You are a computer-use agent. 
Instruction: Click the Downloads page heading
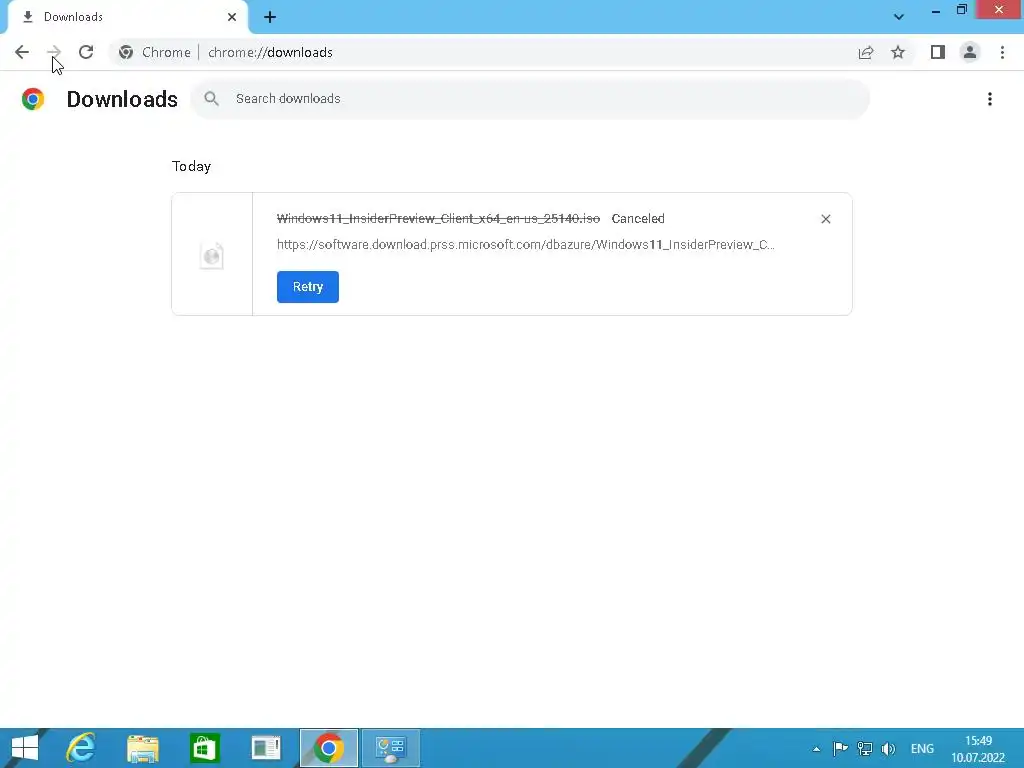point(122,99)
